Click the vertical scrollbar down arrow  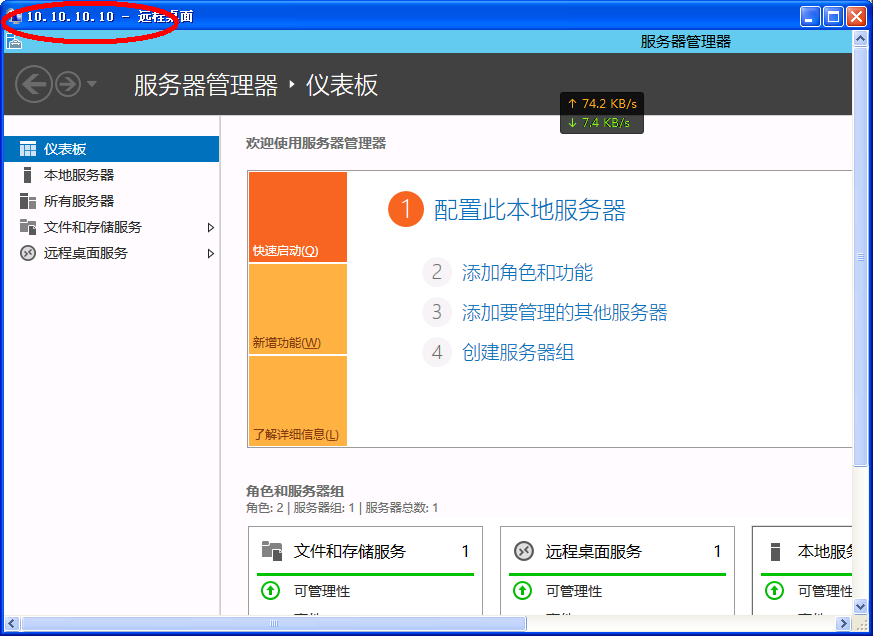click(x=860, y=606)
